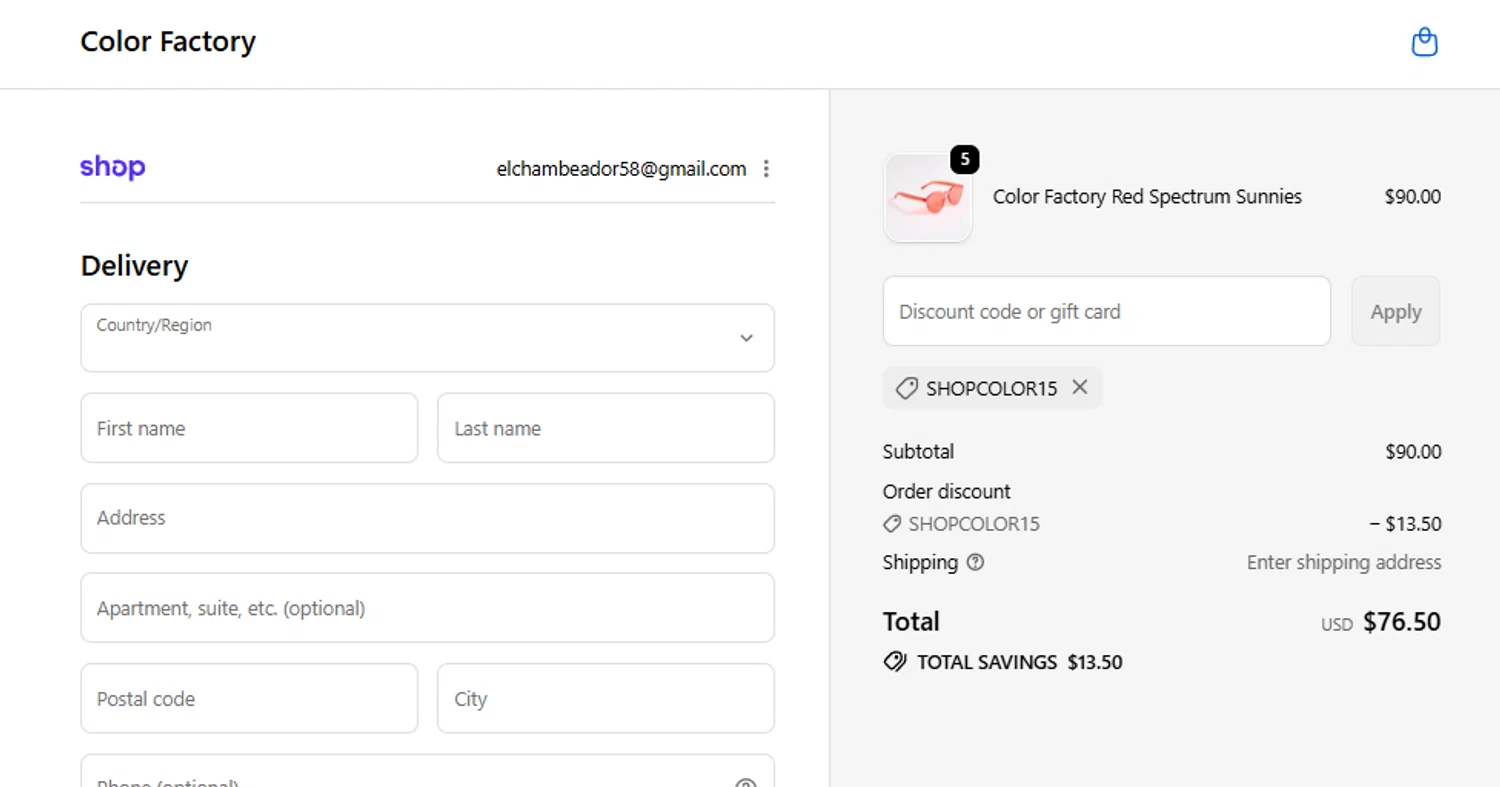1500x787 pixels.
Task: Click the discount tag icon on SHOPCOLOR15 chip
Action: 906,388
